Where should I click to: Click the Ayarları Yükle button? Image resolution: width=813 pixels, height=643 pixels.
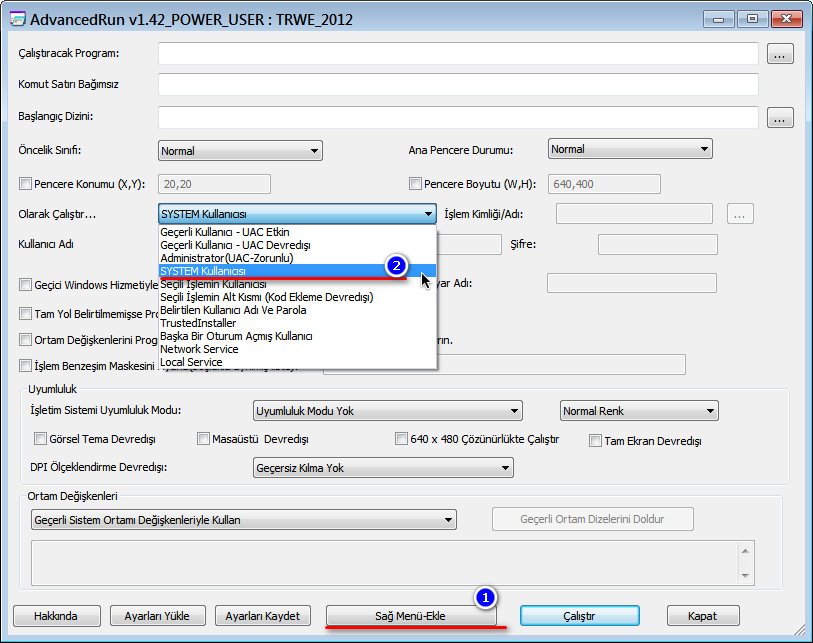[158, 616]
